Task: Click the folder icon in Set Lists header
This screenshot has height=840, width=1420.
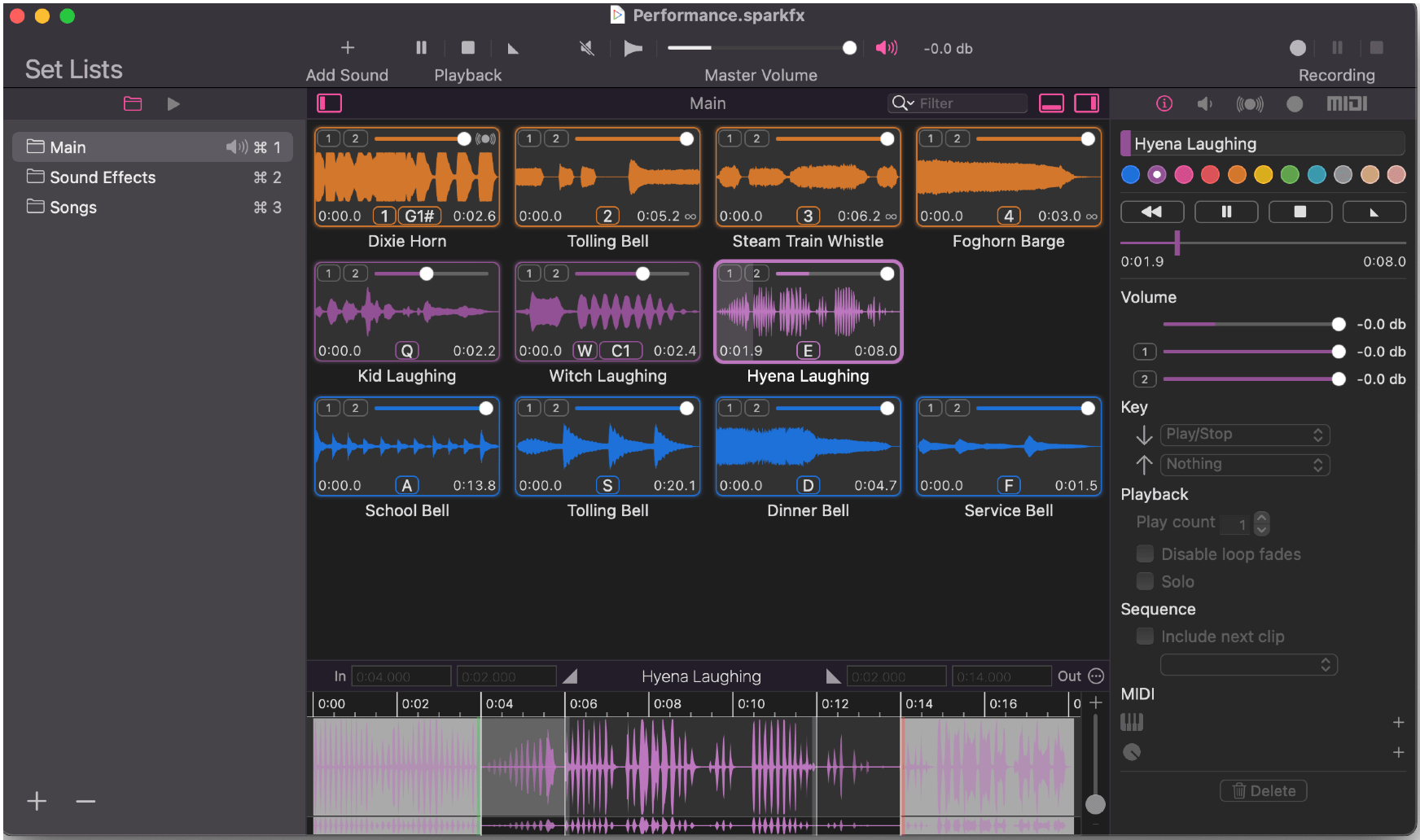Action: pos(133,103)
